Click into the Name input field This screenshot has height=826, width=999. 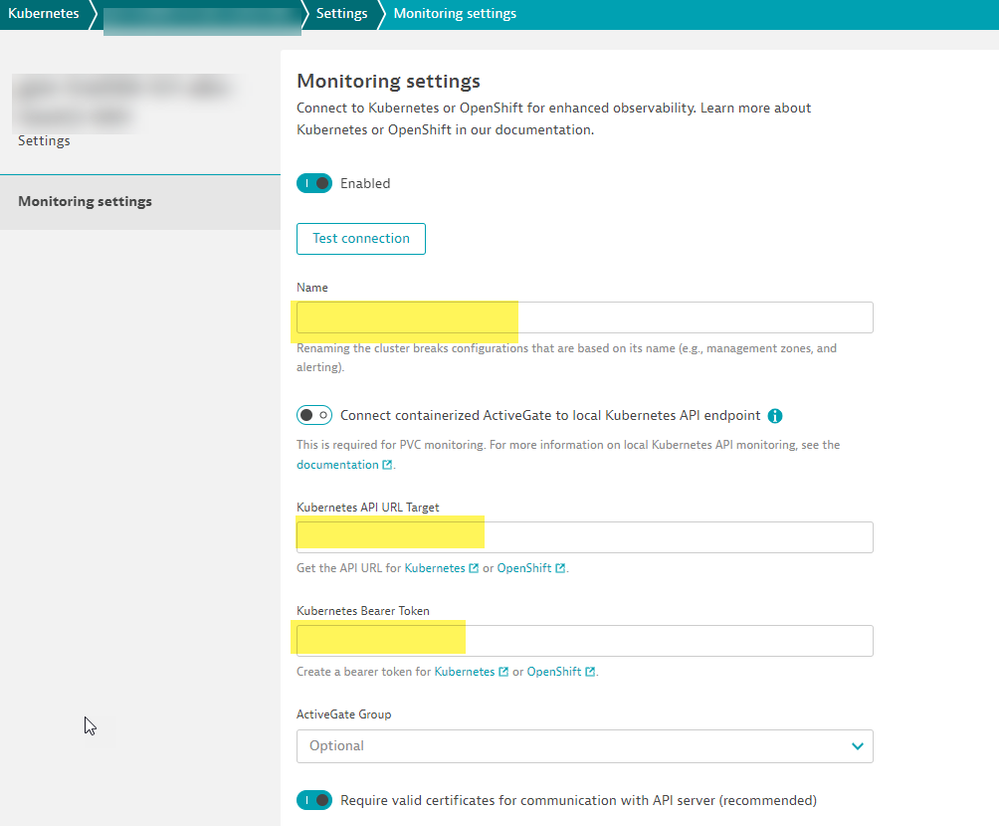[x=584, y=318]
